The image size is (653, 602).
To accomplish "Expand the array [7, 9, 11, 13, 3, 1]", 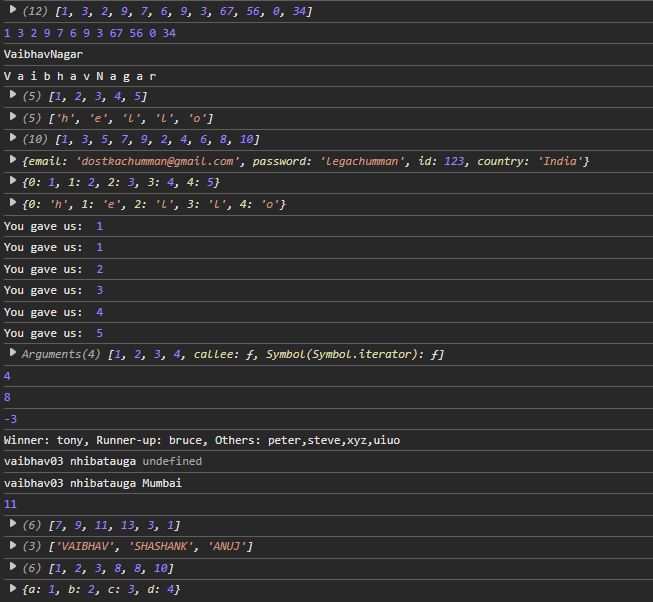I will coord(13,523).
